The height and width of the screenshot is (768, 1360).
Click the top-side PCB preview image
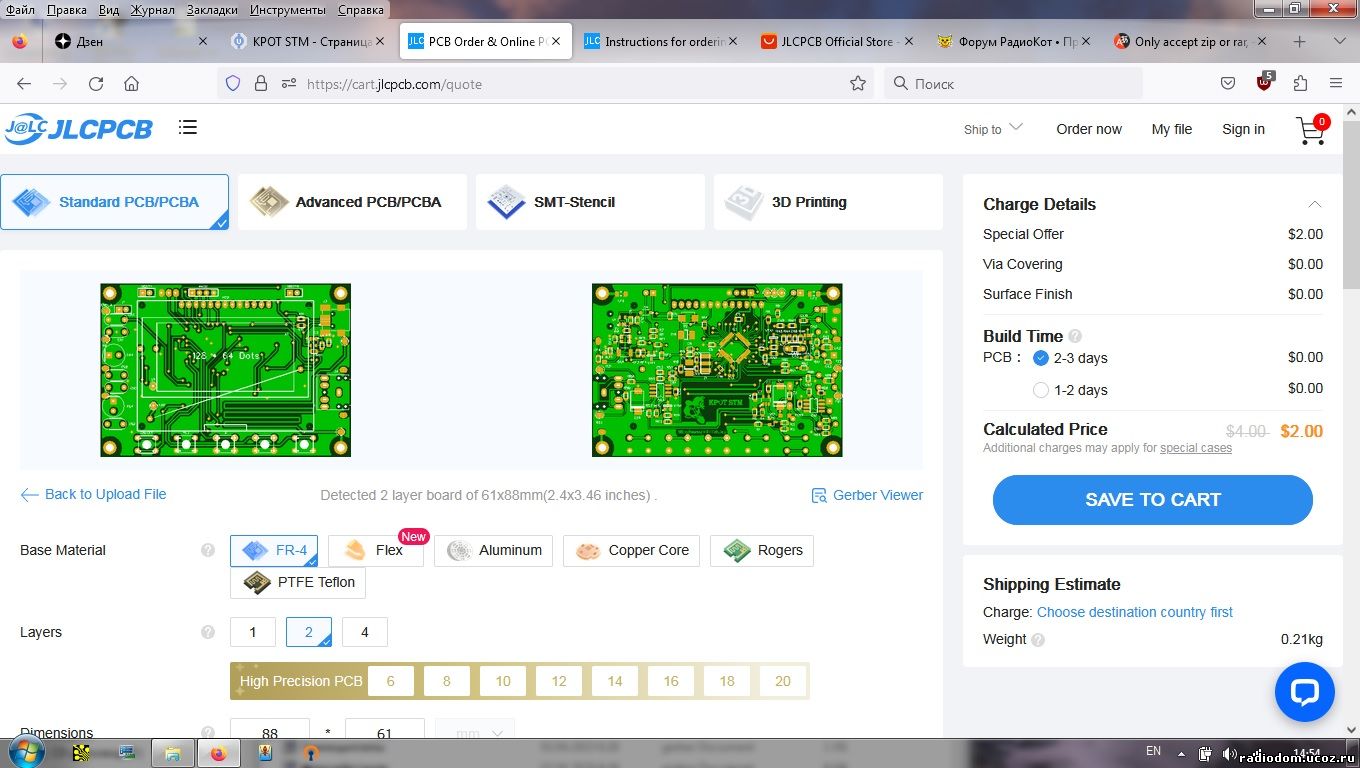(x=225, y=370)
